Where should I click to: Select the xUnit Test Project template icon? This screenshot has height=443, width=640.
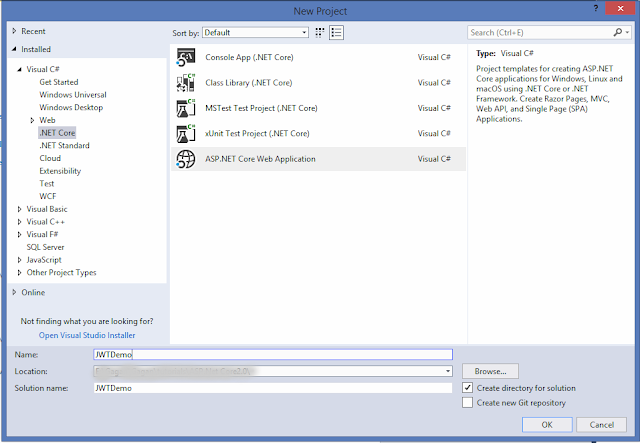[186, 134]
